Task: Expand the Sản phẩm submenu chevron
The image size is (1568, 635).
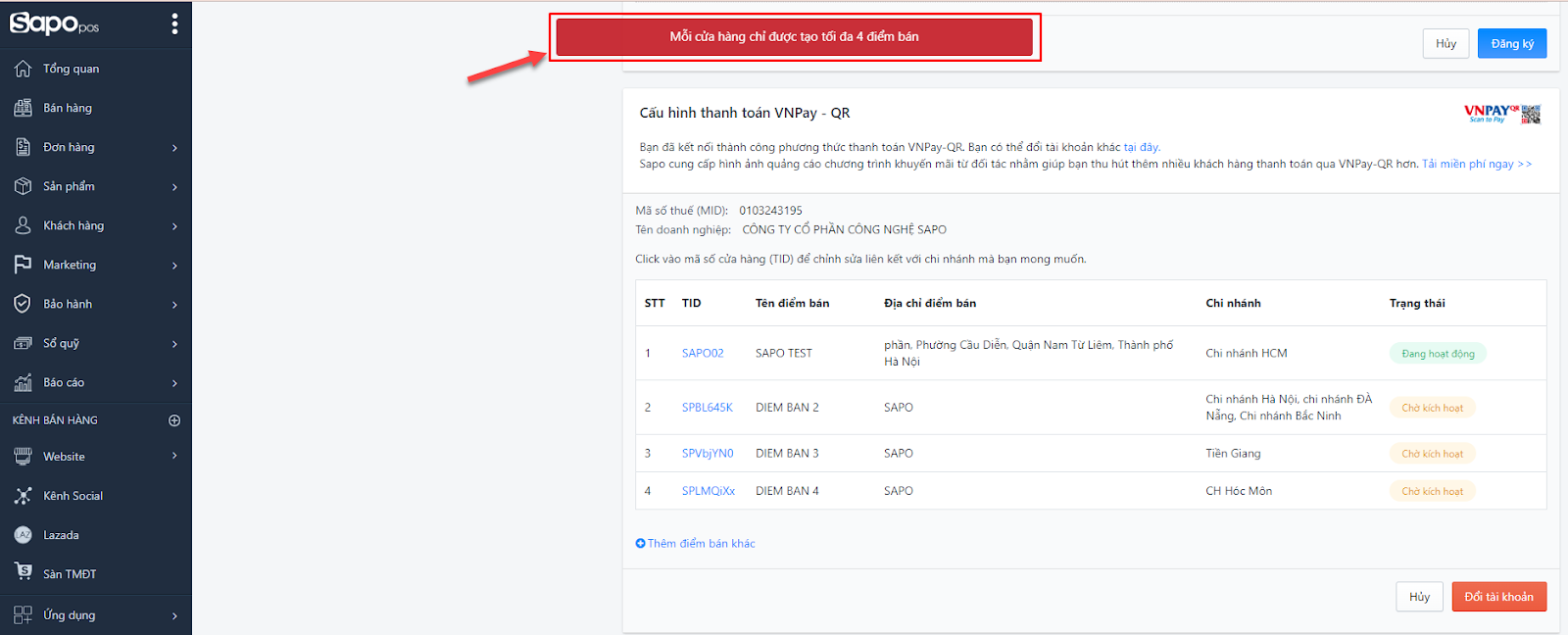Action: pyautogui.click(x=175, y=187)
